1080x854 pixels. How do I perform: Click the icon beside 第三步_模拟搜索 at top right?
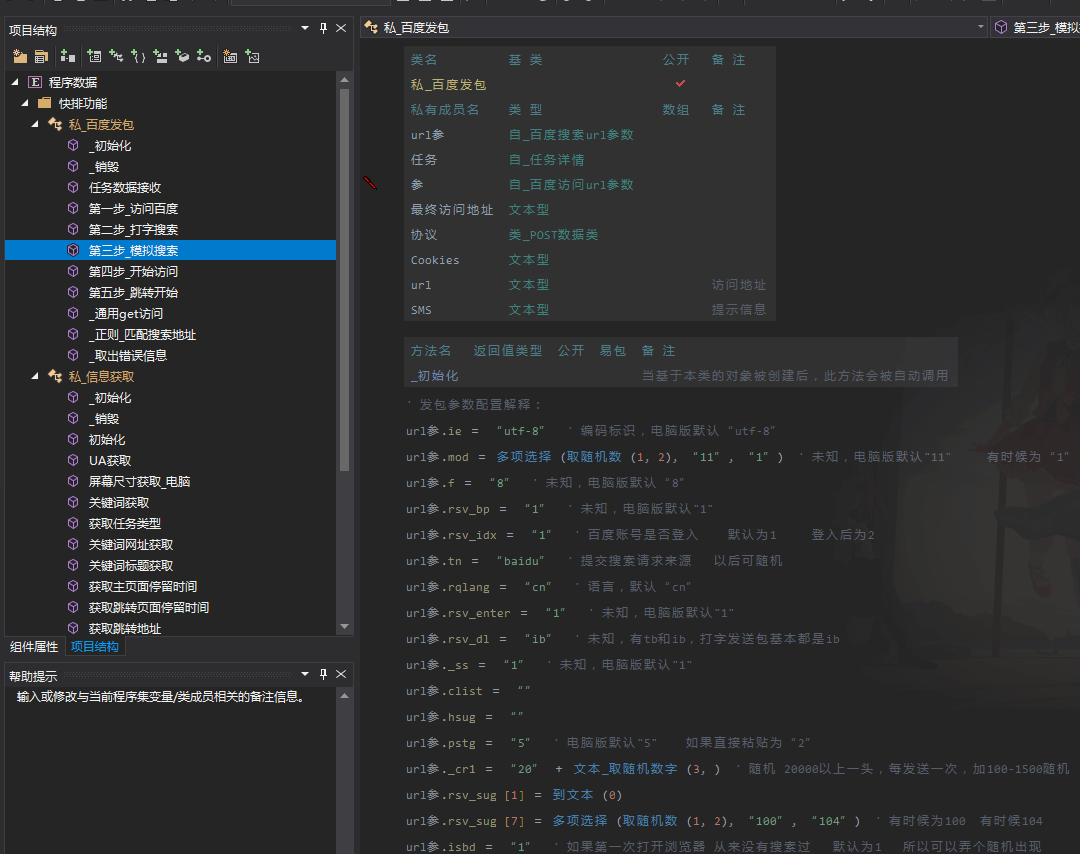1001,28
